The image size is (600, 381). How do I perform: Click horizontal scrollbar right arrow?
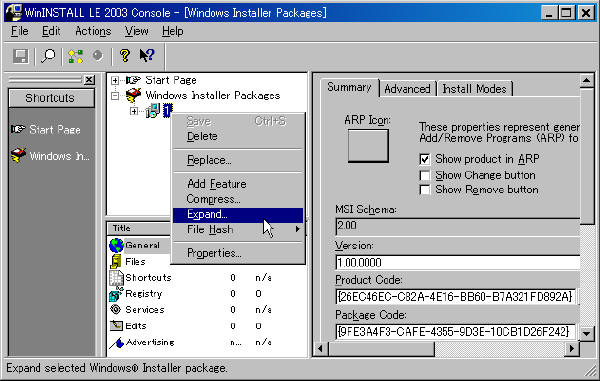[572, 348]
